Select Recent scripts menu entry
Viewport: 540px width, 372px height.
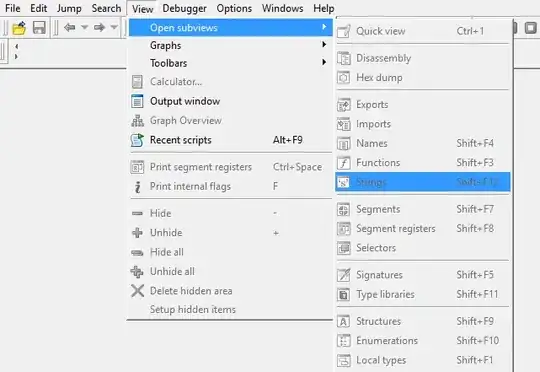coord(230,140)
